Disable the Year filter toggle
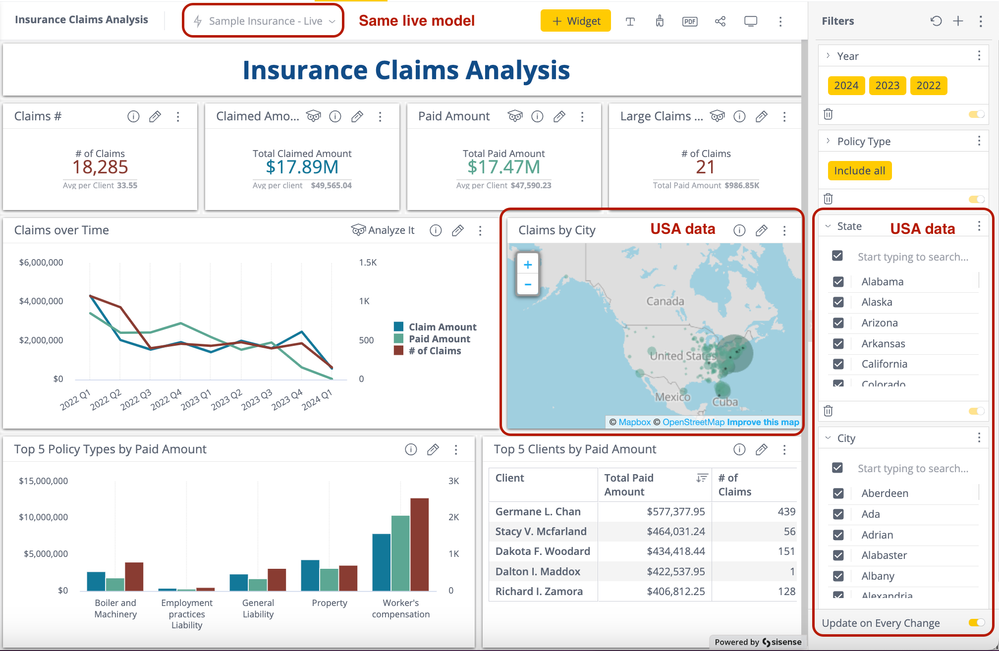Image resolution: width=999 pixels, height=651 pixels. coord(976,115)
